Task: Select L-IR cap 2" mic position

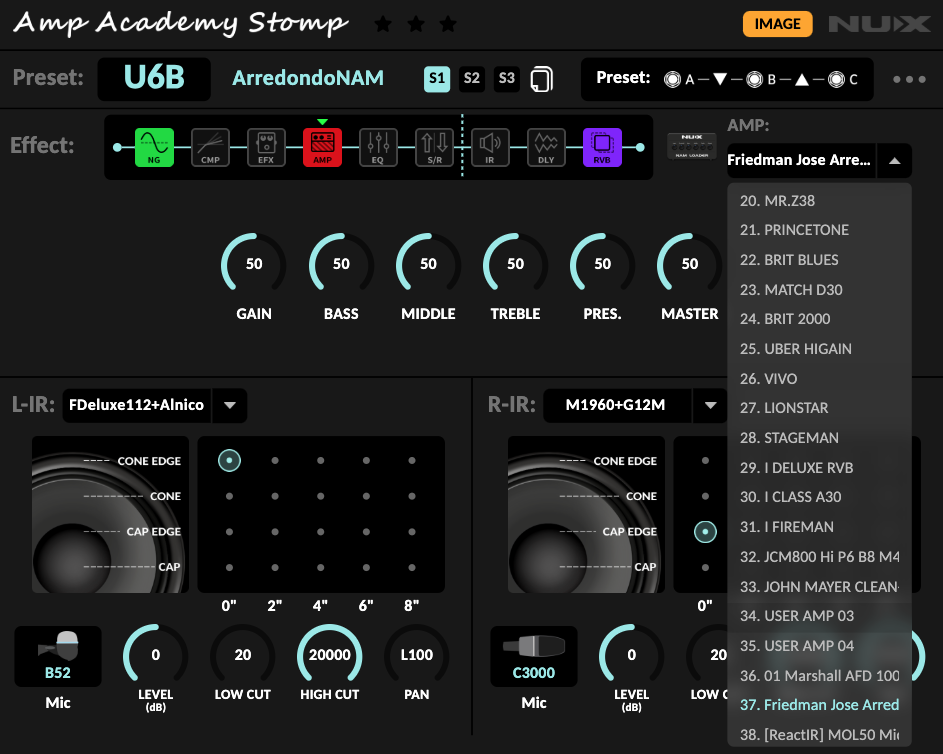Action: point(275,567)
